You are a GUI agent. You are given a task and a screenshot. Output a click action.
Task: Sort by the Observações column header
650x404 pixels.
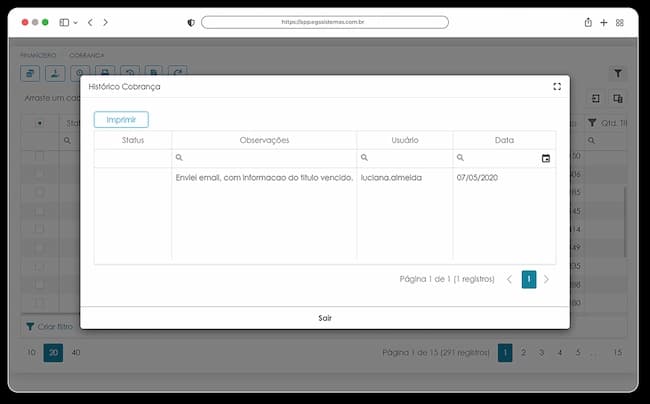[264, 140]
